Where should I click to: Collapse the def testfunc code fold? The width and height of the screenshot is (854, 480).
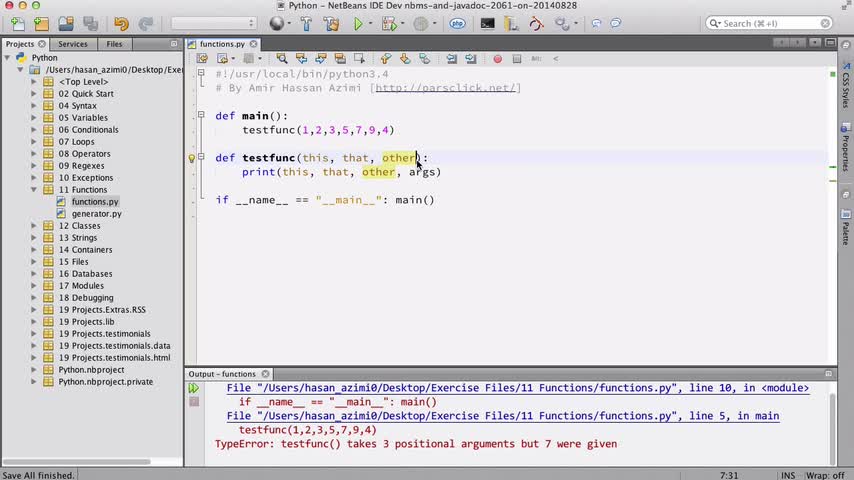click(x=201, y=157)
